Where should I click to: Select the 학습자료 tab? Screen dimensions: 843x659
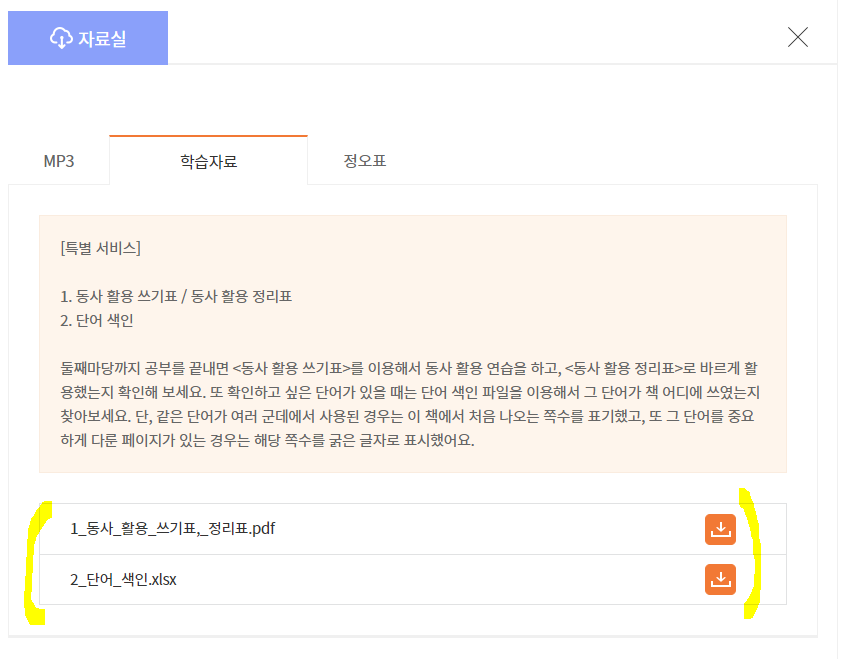(208, 161)
